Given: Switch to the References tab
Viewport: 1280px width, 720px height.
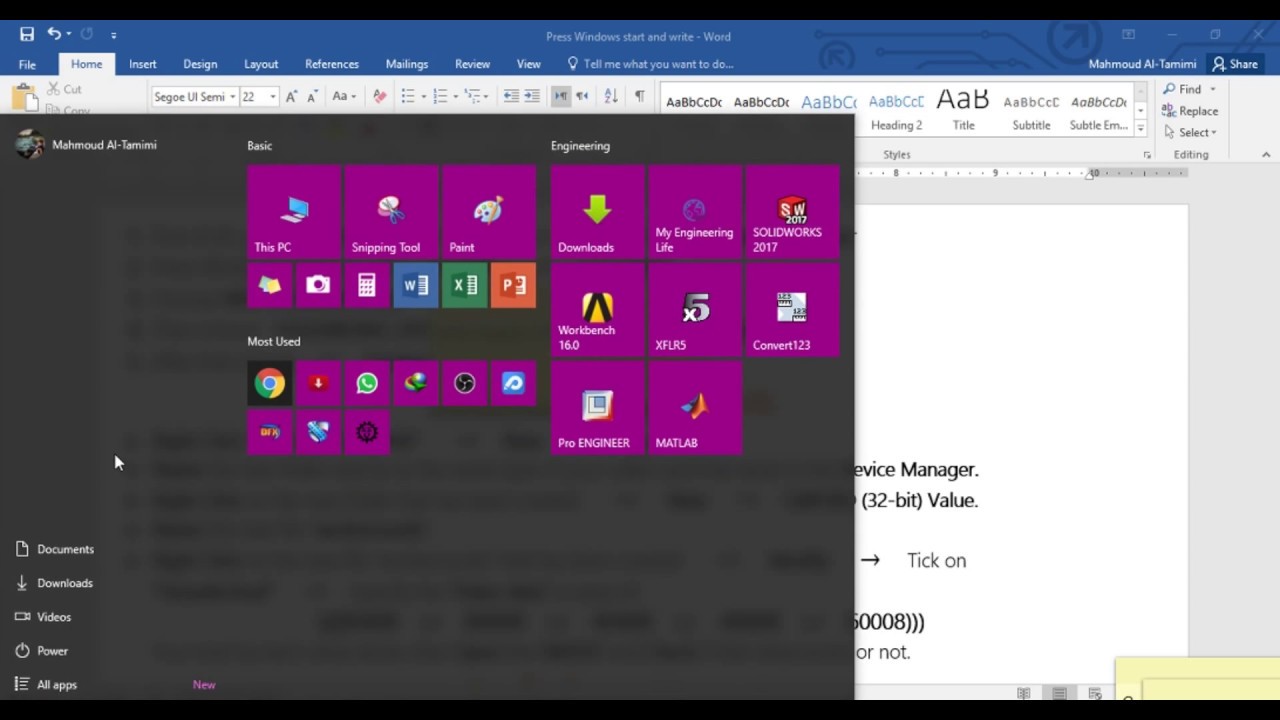Looking at the screenshot, I should [x=332, y=64].
